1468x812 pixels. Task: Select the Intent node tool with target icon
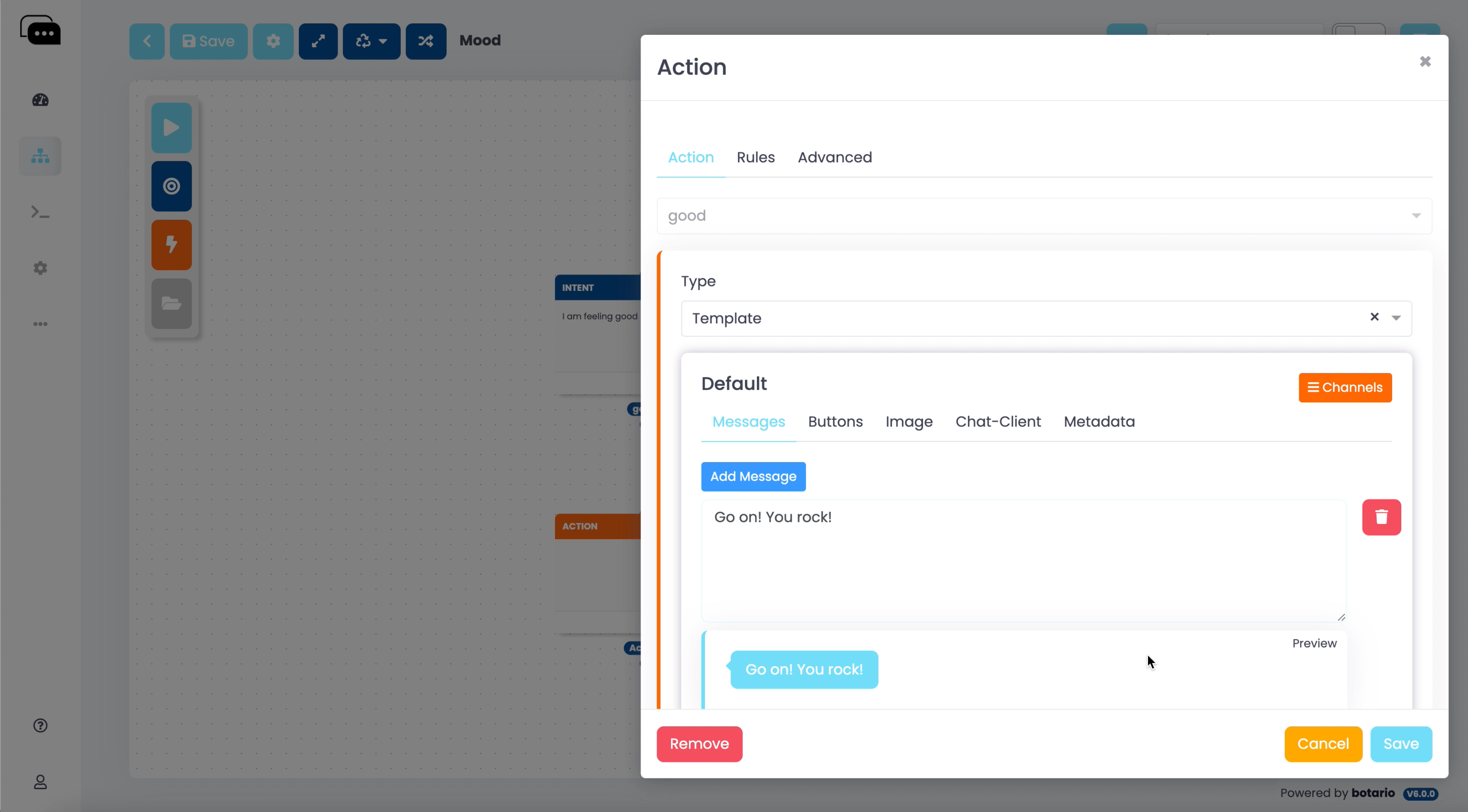[171, 185]
